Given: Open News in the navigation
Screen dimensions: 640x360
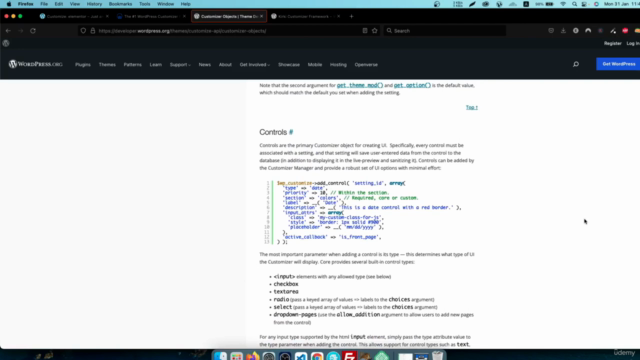Looking at the screenshot, I should [204, 64].
